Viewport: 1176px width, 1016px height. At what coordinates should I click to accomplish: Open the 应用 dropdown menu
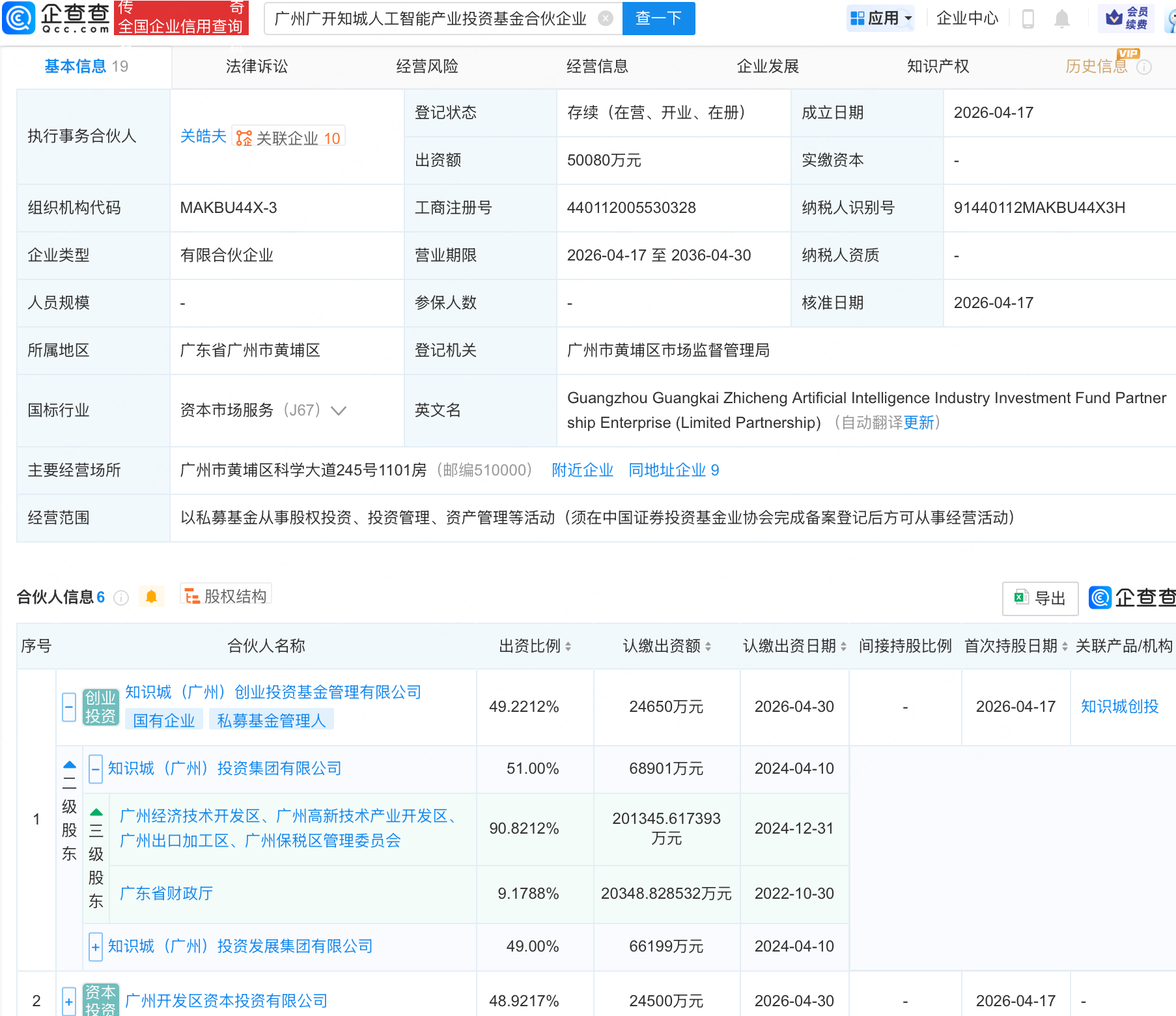point(882,18)
